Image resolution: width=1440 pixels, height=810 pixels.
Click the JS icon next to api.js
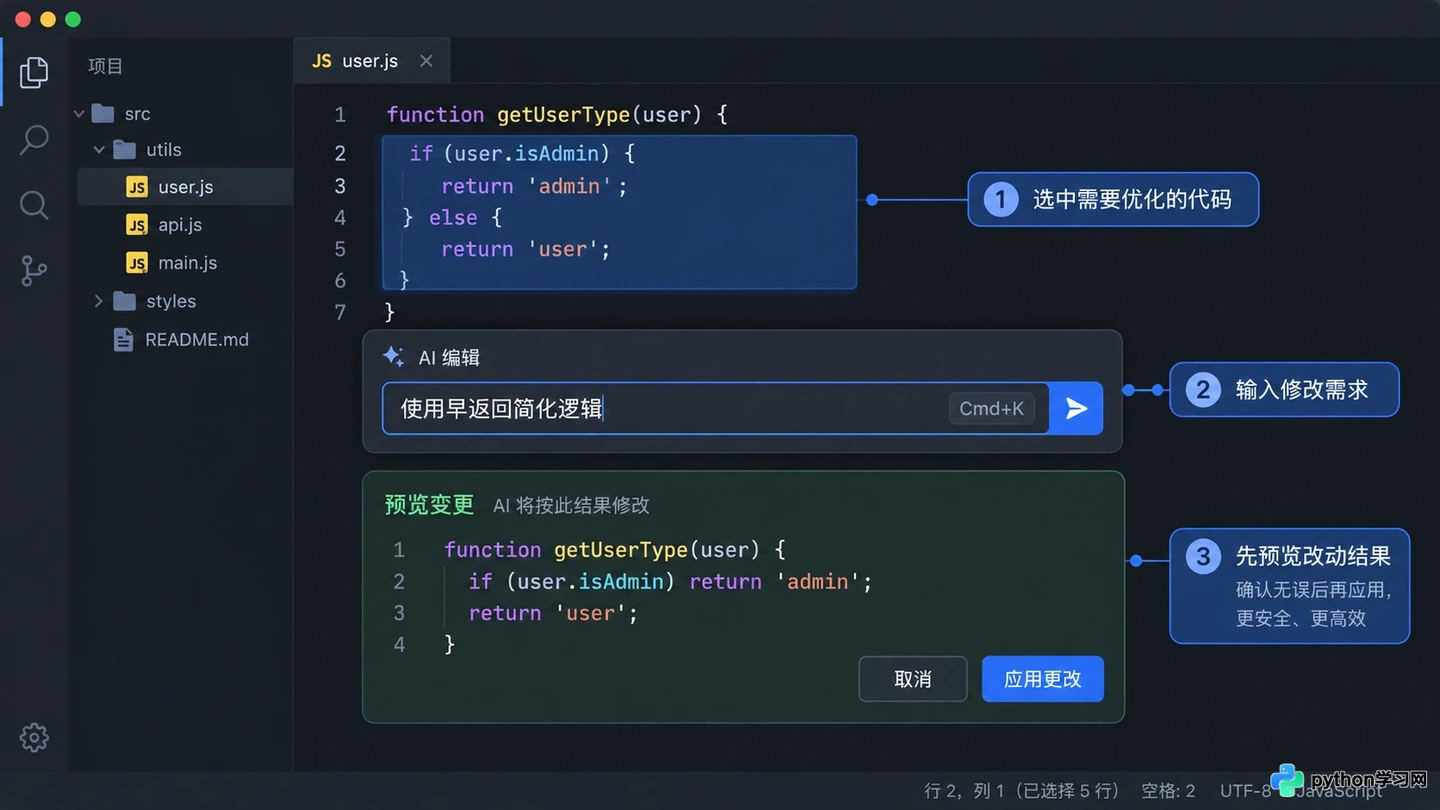pos(137,225)
